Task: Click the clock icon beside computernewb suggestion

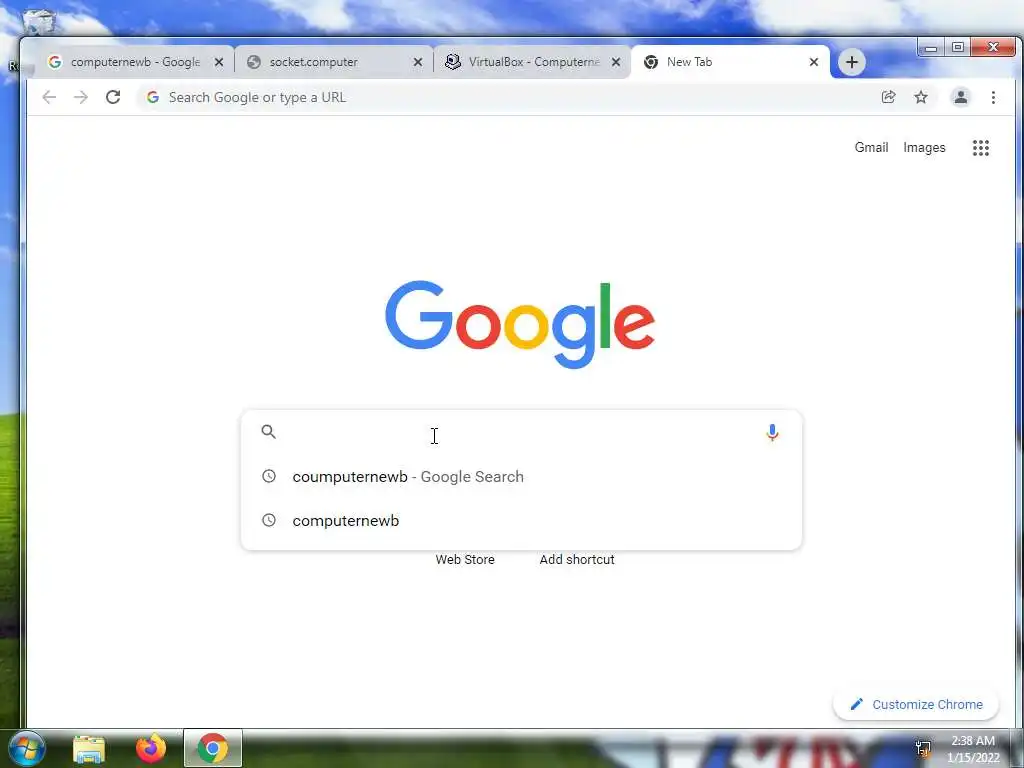Action: [268, 520]
